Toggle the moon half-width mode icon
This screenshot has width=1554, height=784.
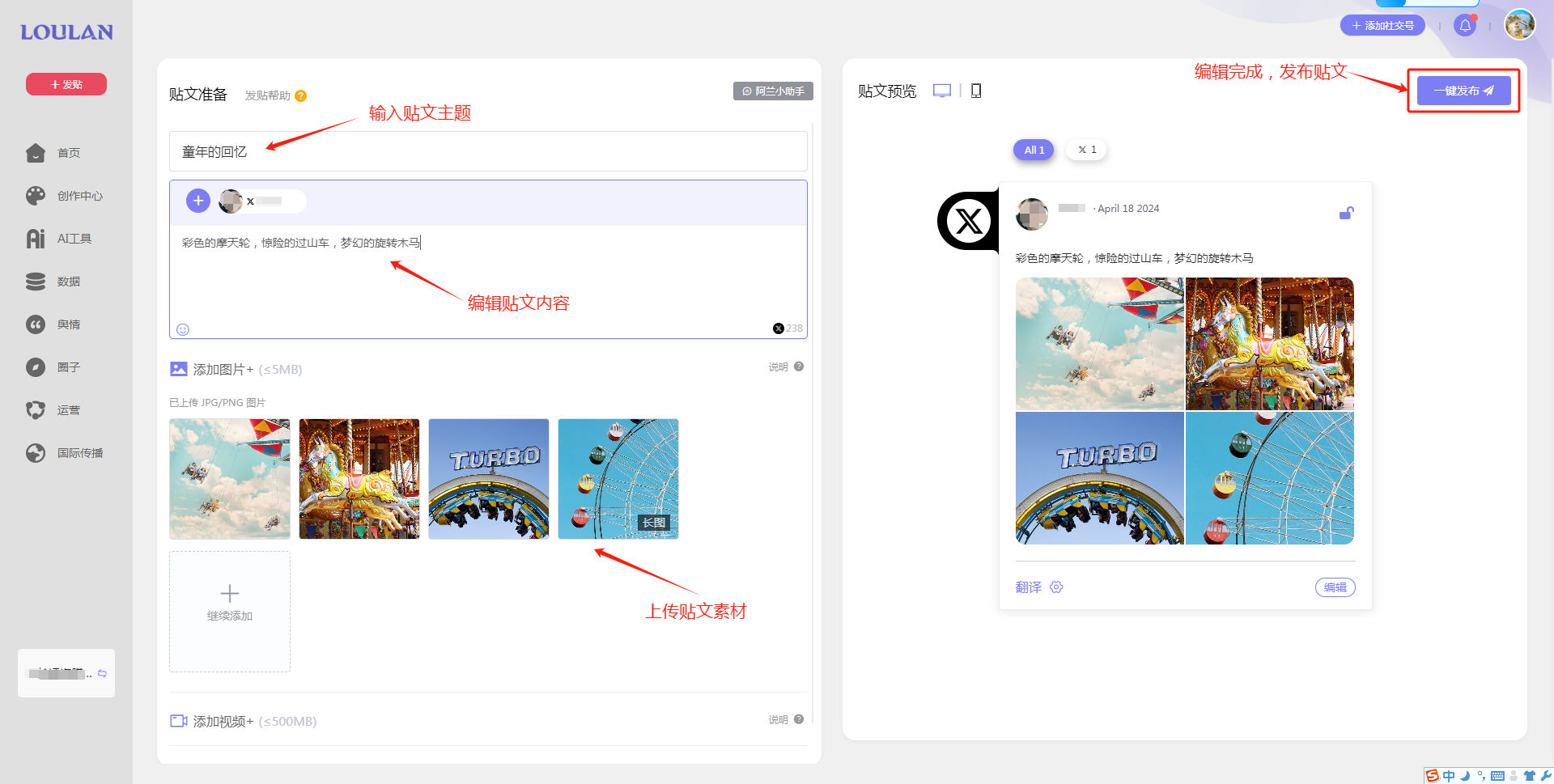1465,776
